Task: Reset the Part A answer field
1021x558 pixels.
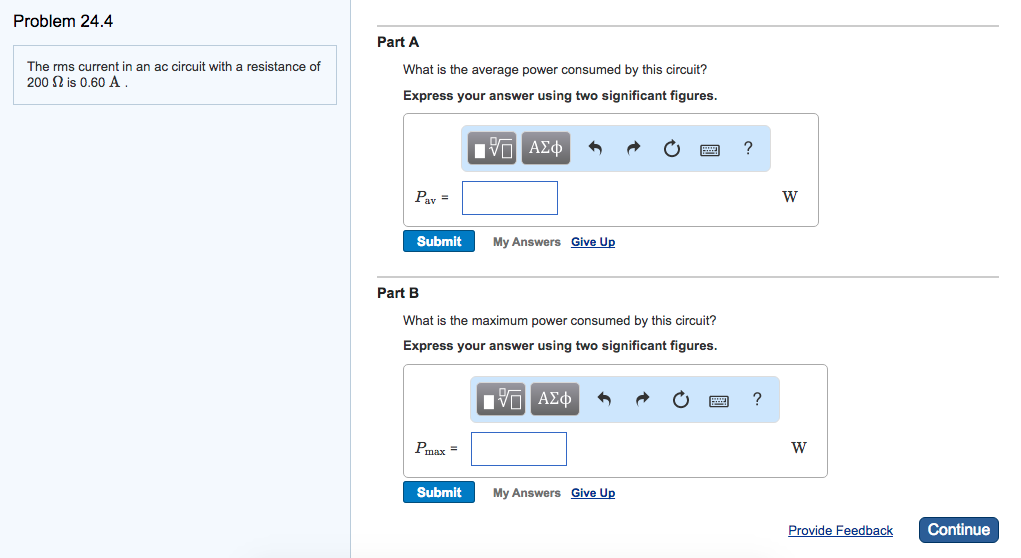Action: tap(671, 148)
